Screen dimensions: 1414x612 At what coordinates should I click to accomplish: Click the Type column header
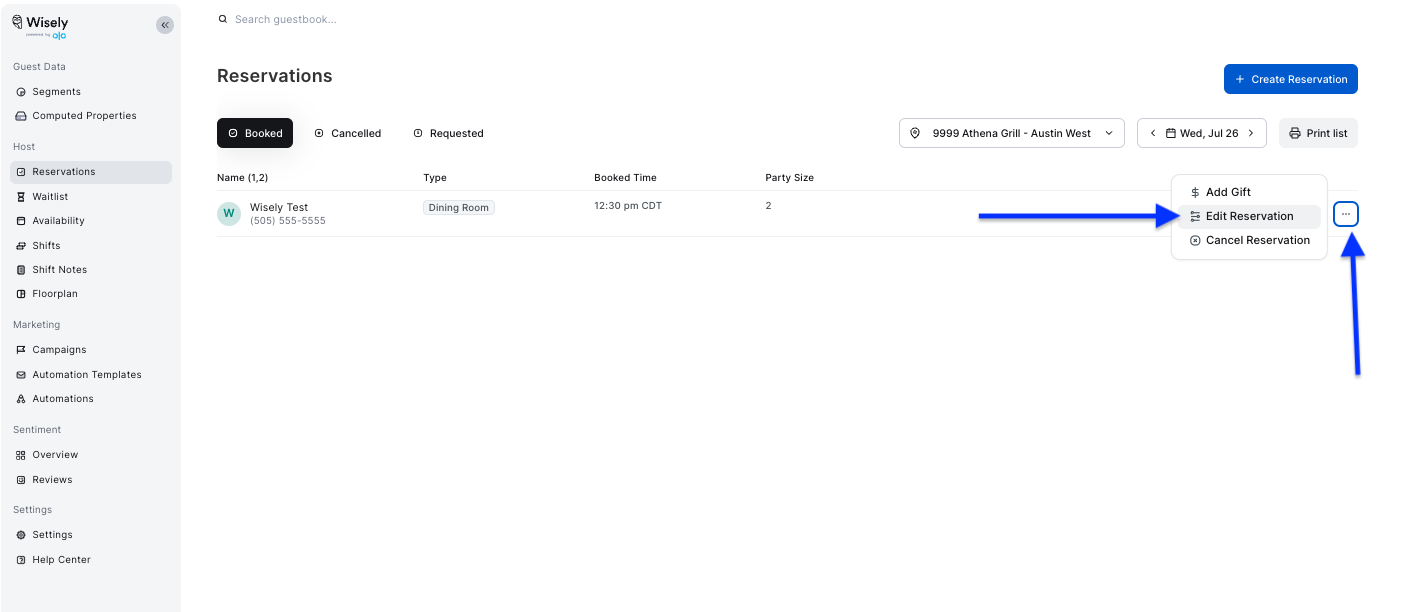(x=435, y=178)
